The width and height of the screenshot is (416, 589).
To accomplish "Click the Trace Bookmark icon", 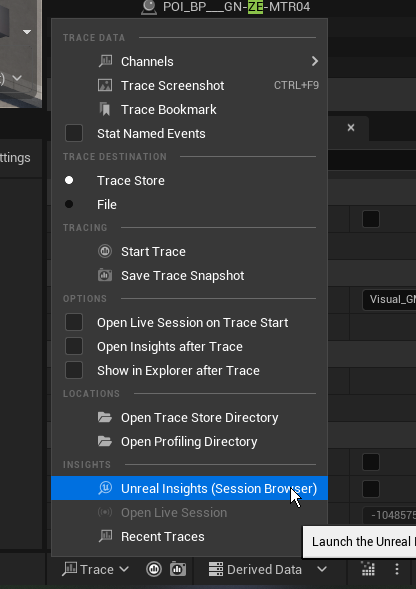I will click(x=105, y=109).
